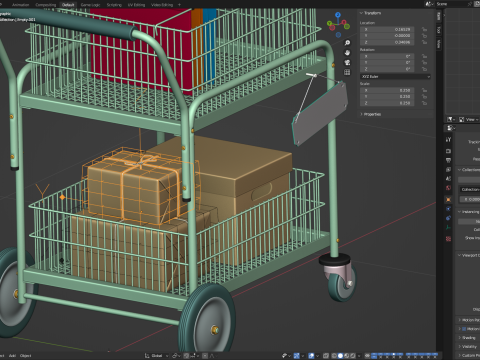Screen dimensions: 480x360
Task: Toggle lock on Scale X
Action: click(424, 90)
